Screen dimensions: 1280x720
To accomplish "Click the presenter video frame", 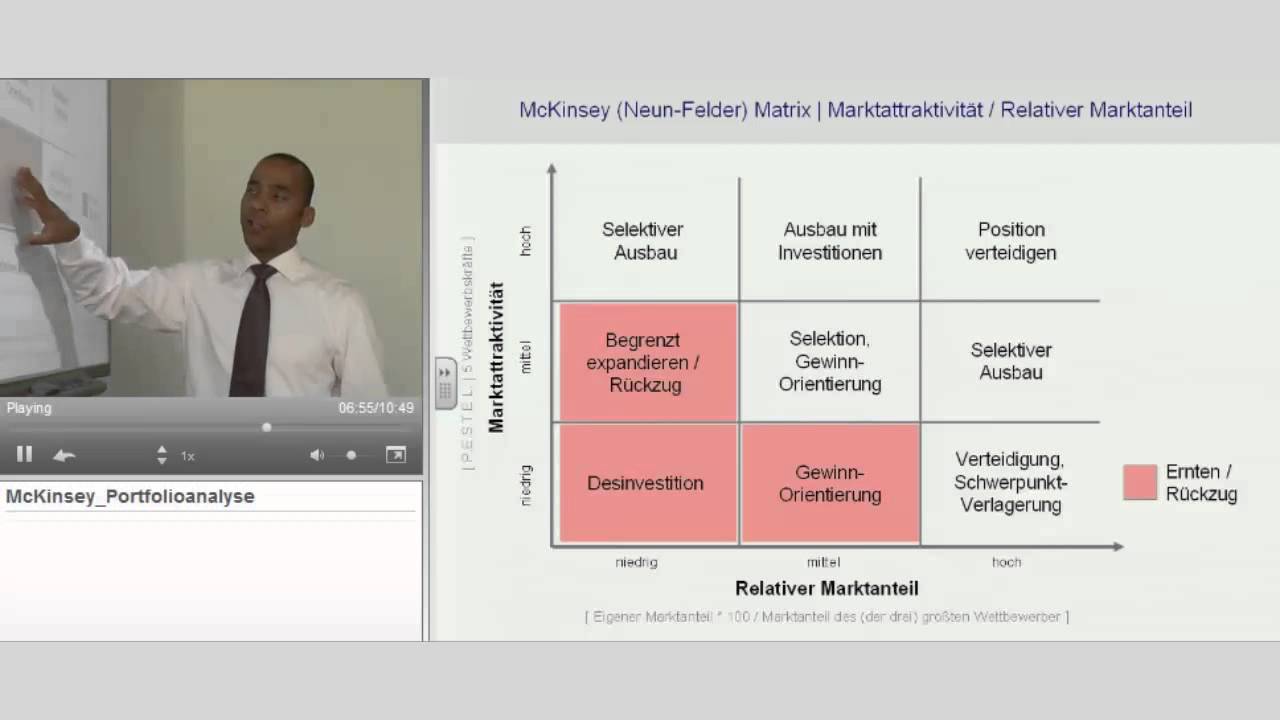I will pyautogui.click(x=210, y=238).
